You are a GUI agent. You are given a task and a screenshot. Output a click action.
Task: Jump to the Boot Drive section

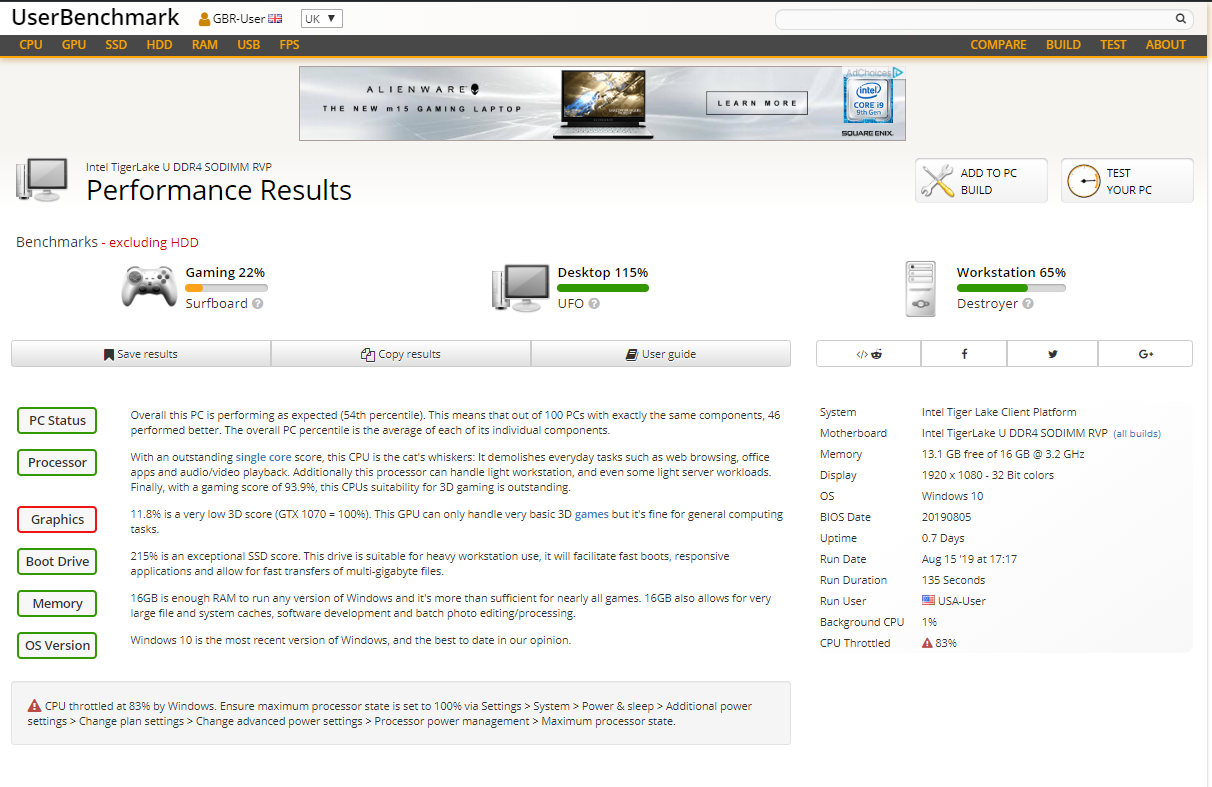(x=57, y=562)
